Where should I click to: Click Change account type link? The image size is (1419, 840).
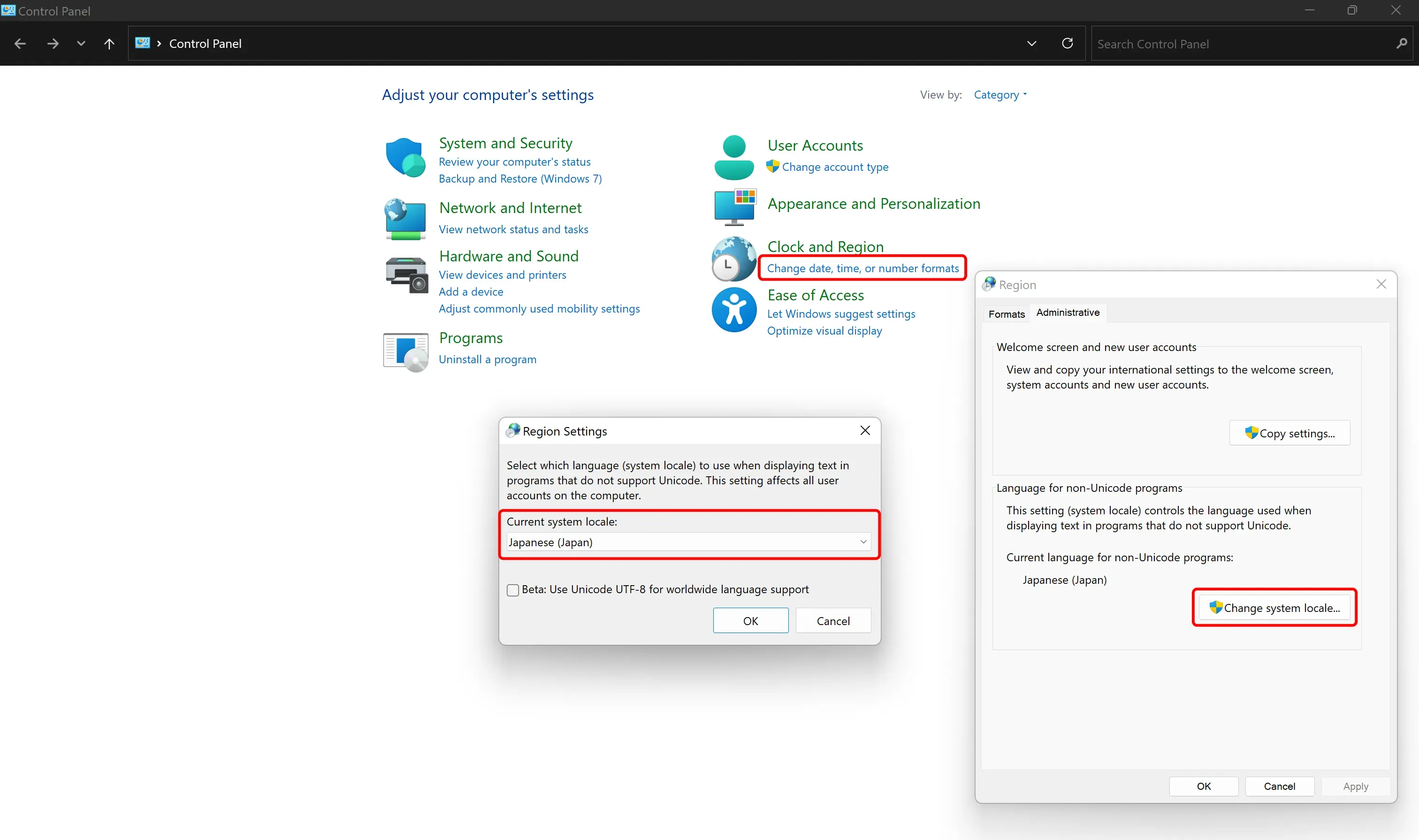pyautogui.click(x=835, y=167)
